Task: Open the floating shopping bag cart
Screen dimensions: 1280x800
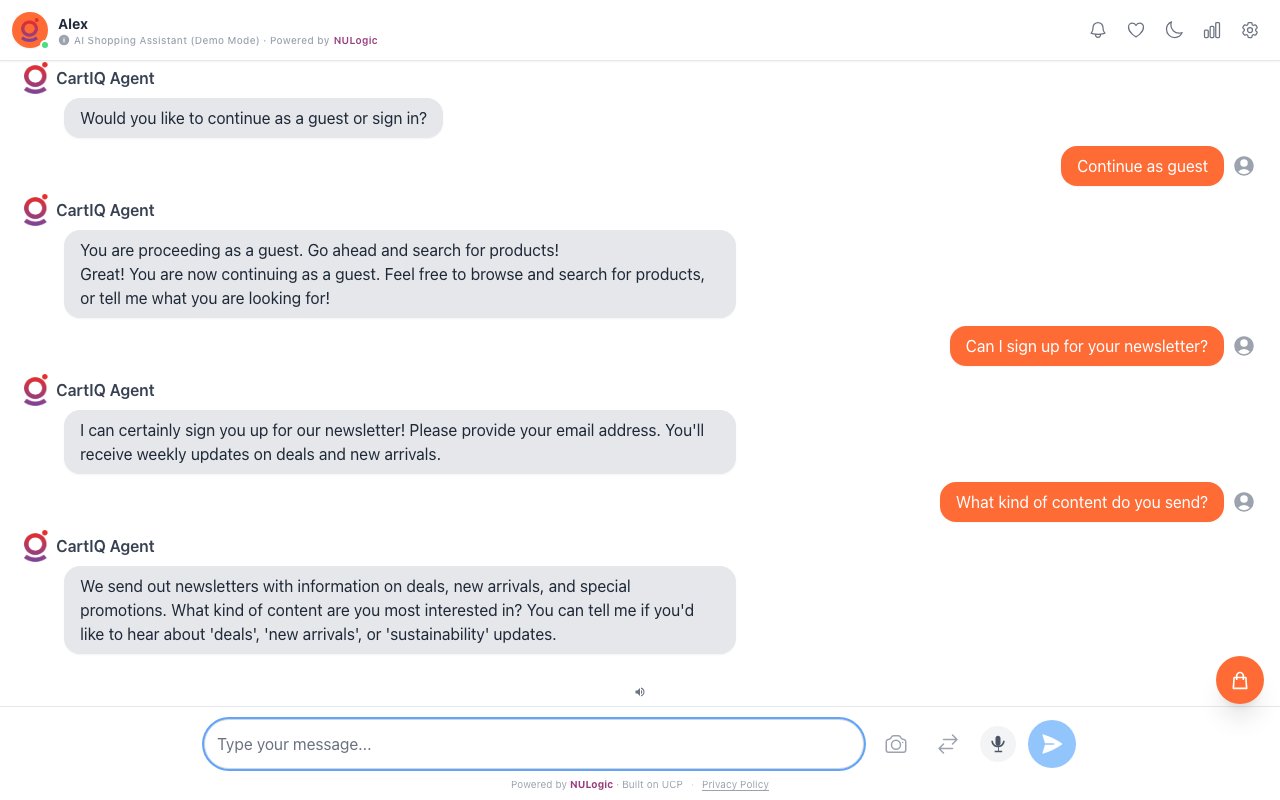Action: (x=1240, y=680)
